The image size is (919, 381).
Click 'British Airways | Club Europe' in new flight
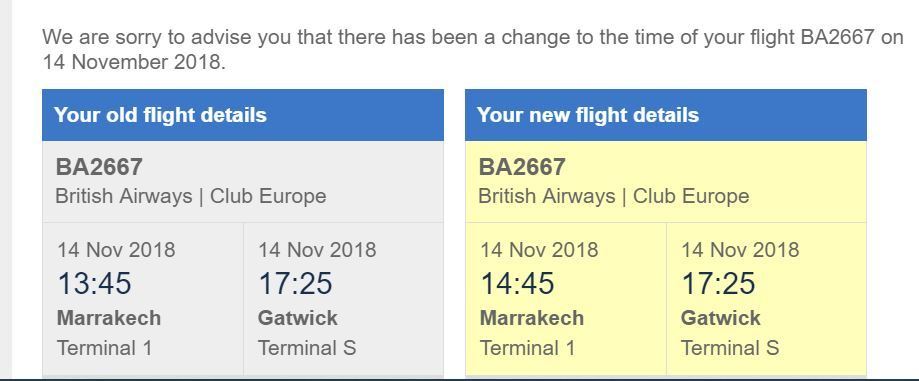click(614, 196)
